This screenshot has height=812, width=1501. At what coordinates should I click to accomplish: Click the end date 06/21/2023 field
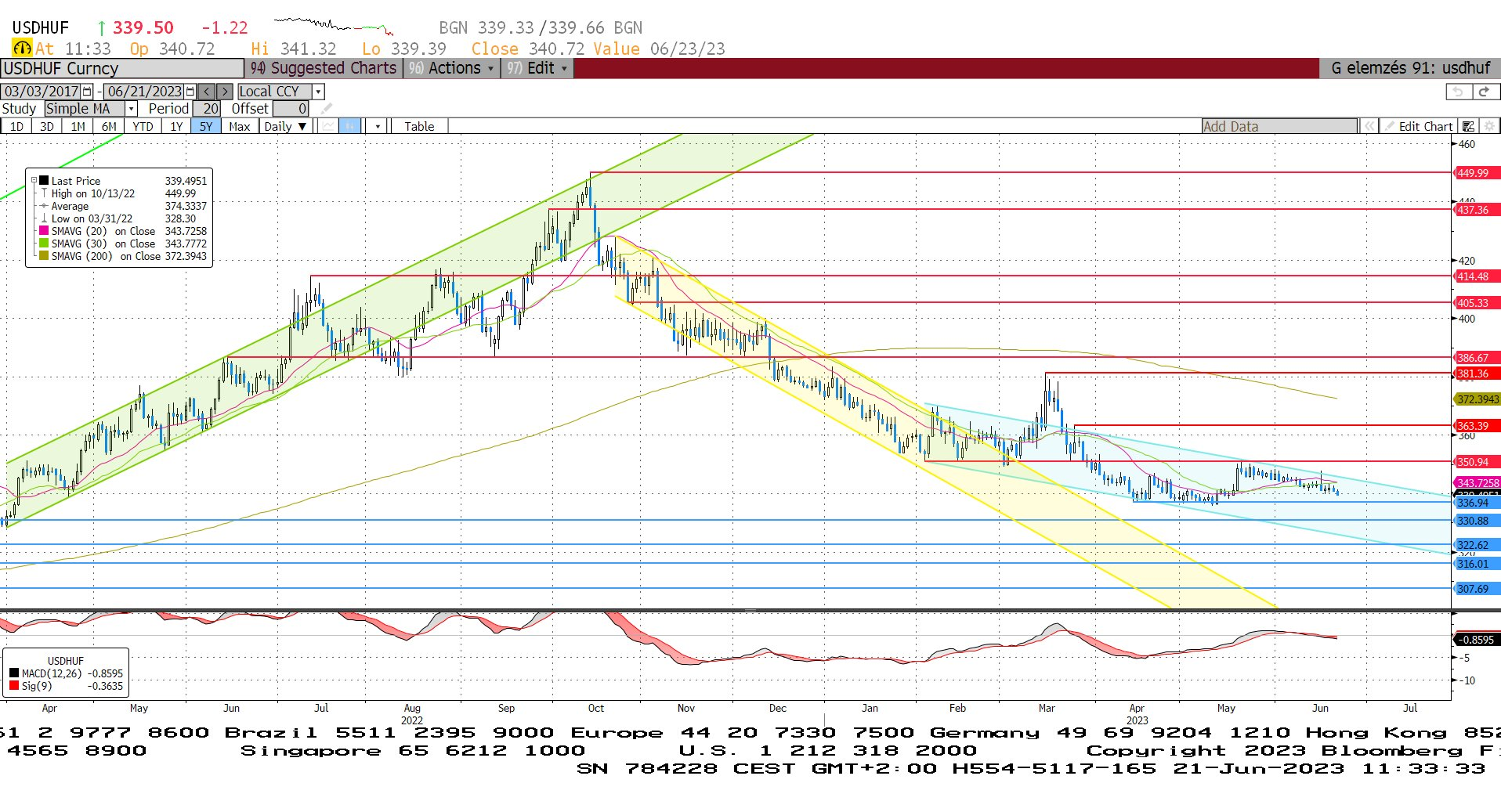coord(145,92)
